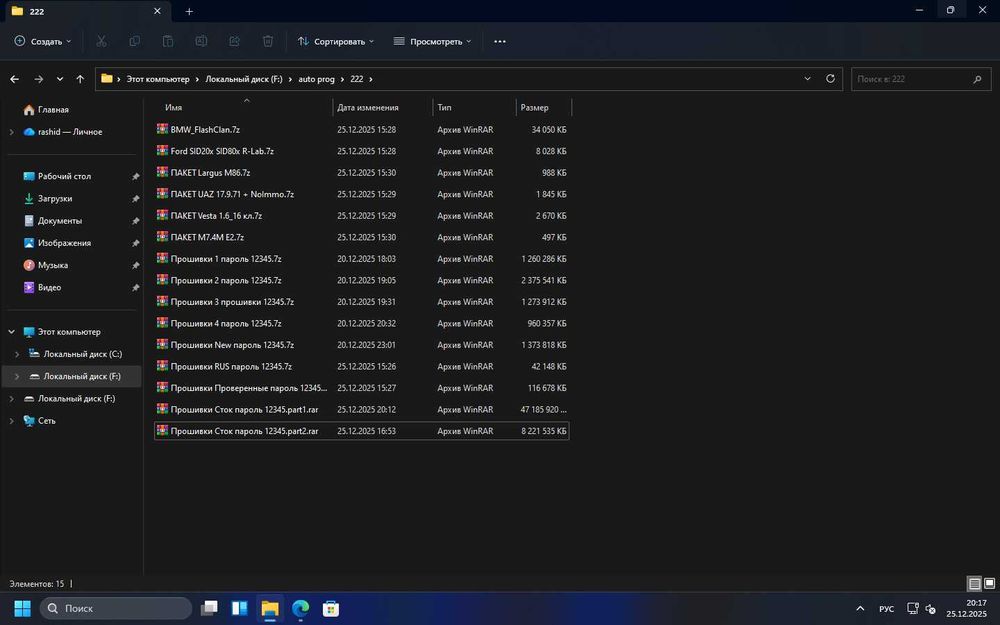
Task: Refresh the current folder view
Action: coord(830,78)
